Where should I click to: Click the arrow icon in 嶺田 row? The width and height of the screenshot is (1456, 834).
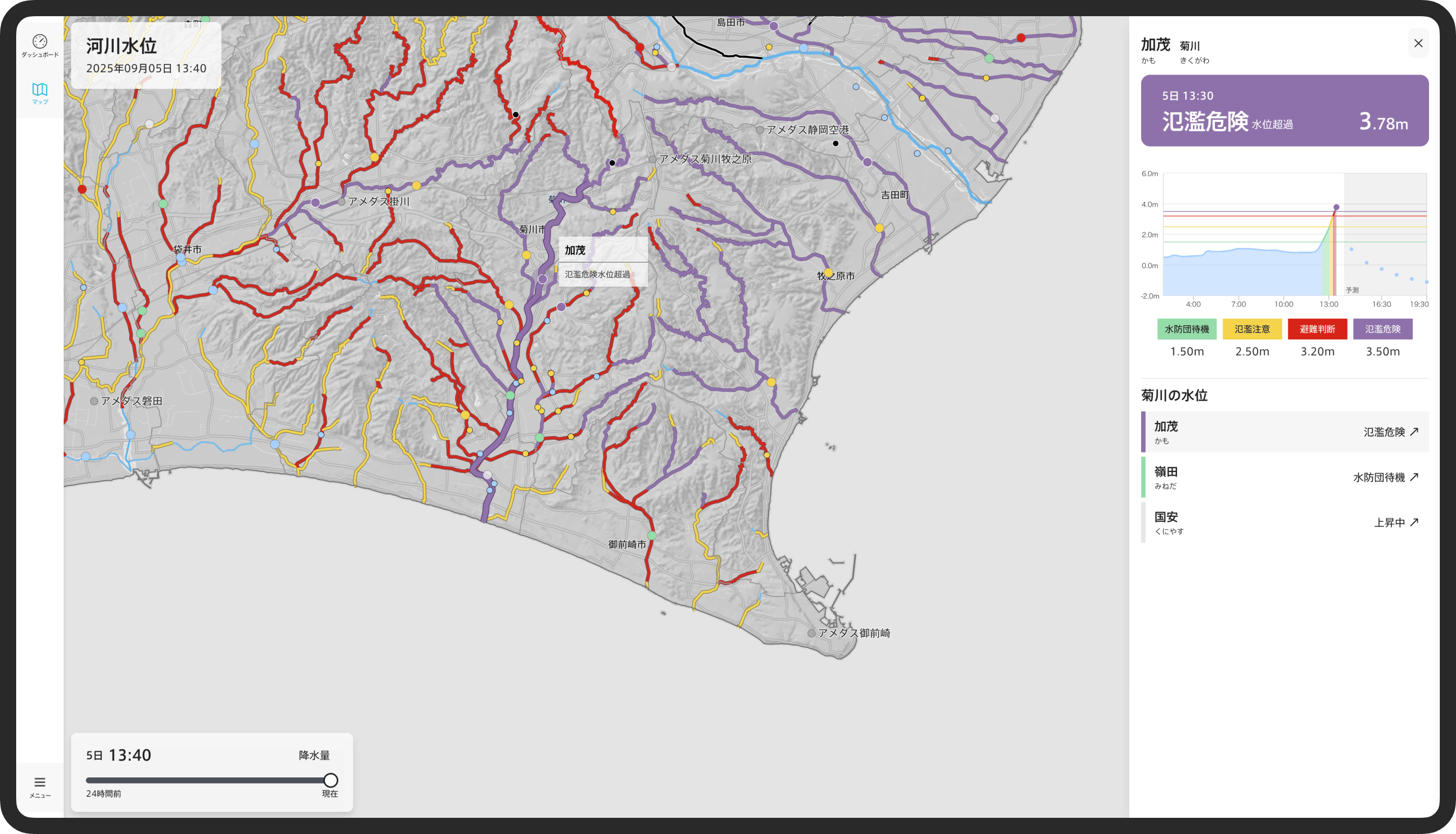click(1414, 476)
